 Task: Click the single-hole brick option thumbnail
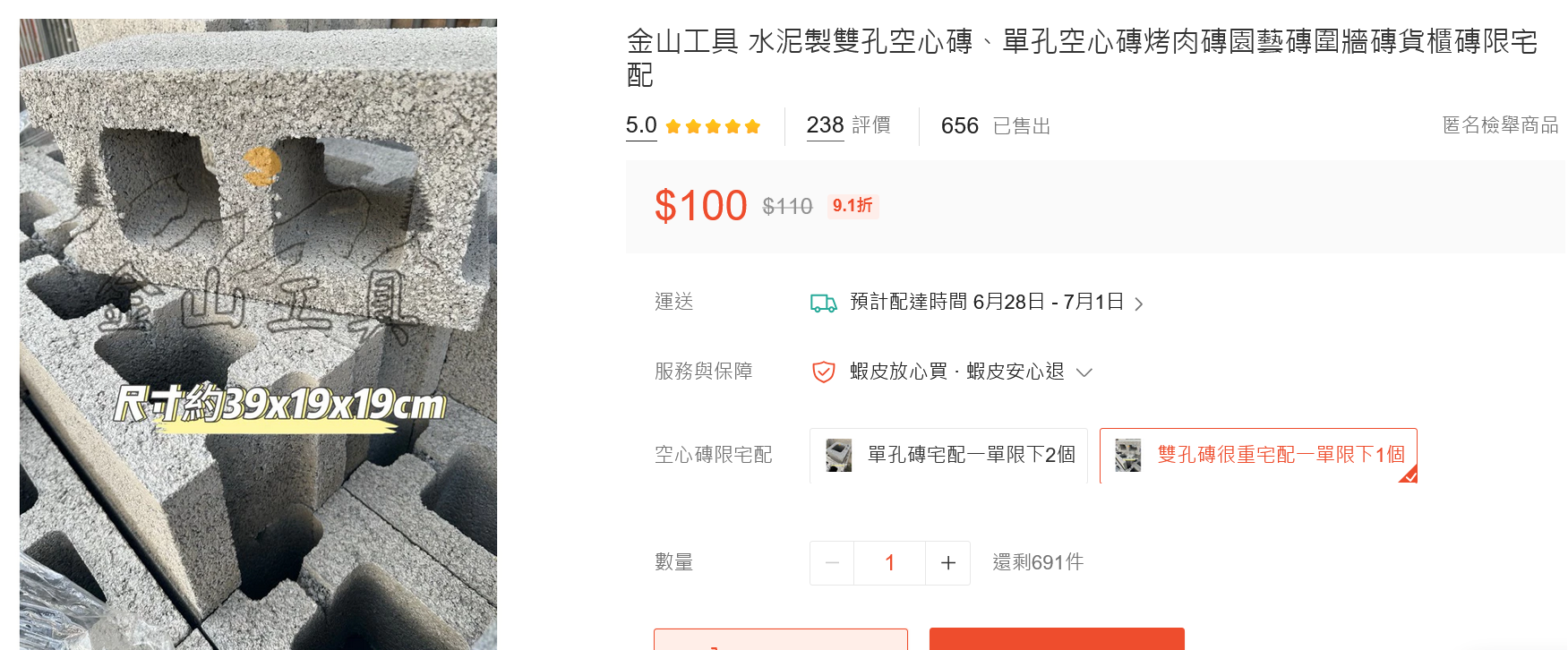[x=839, y=455]
